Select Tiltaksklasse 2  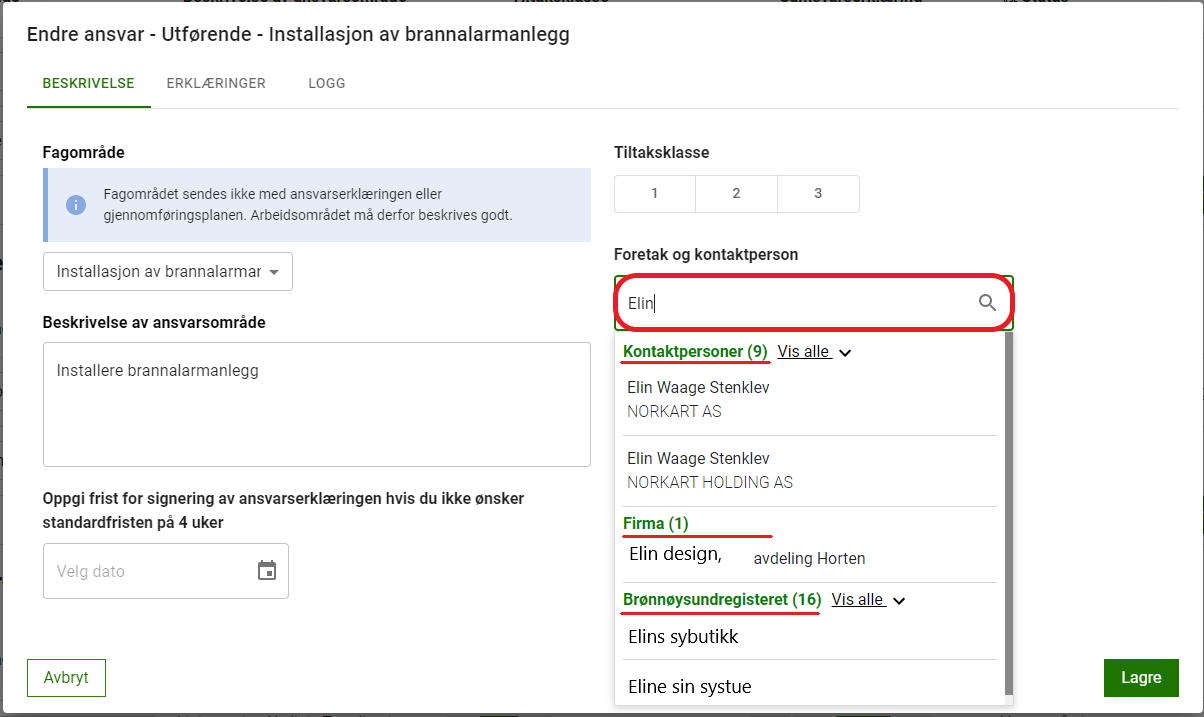click(736, 194)
